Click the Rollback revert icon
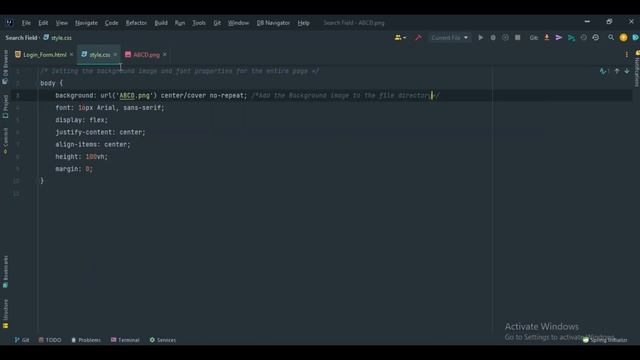Screen dimensions: 640x360 click(x=596, y=38)
